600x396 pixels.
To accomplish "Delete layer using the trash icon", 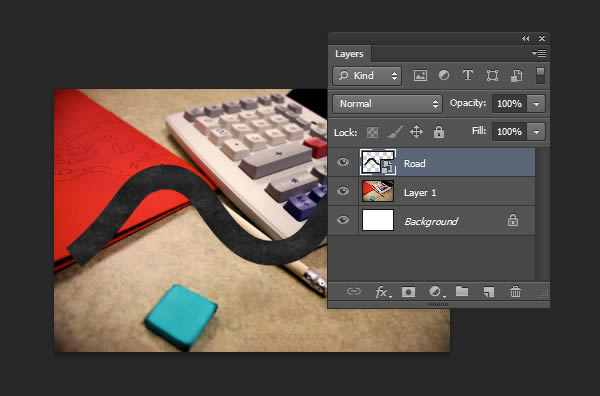I will (x=515, y=292).
